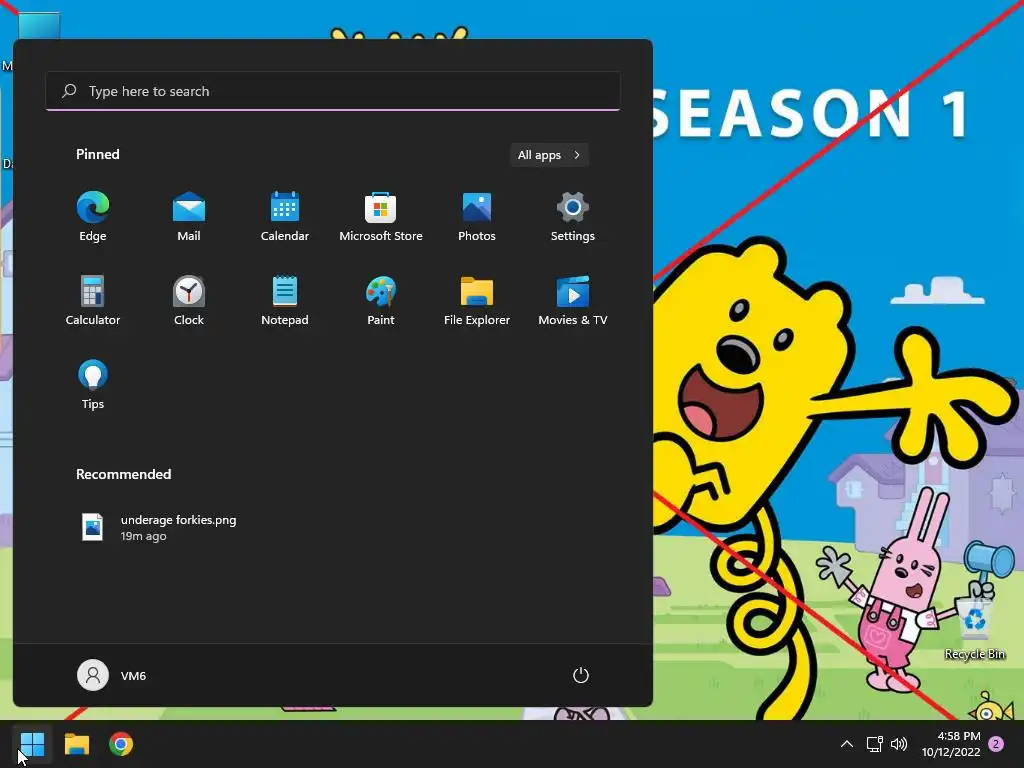Open the Calendar app
This screenshot has width=1024, height=768.
point(285,217)
